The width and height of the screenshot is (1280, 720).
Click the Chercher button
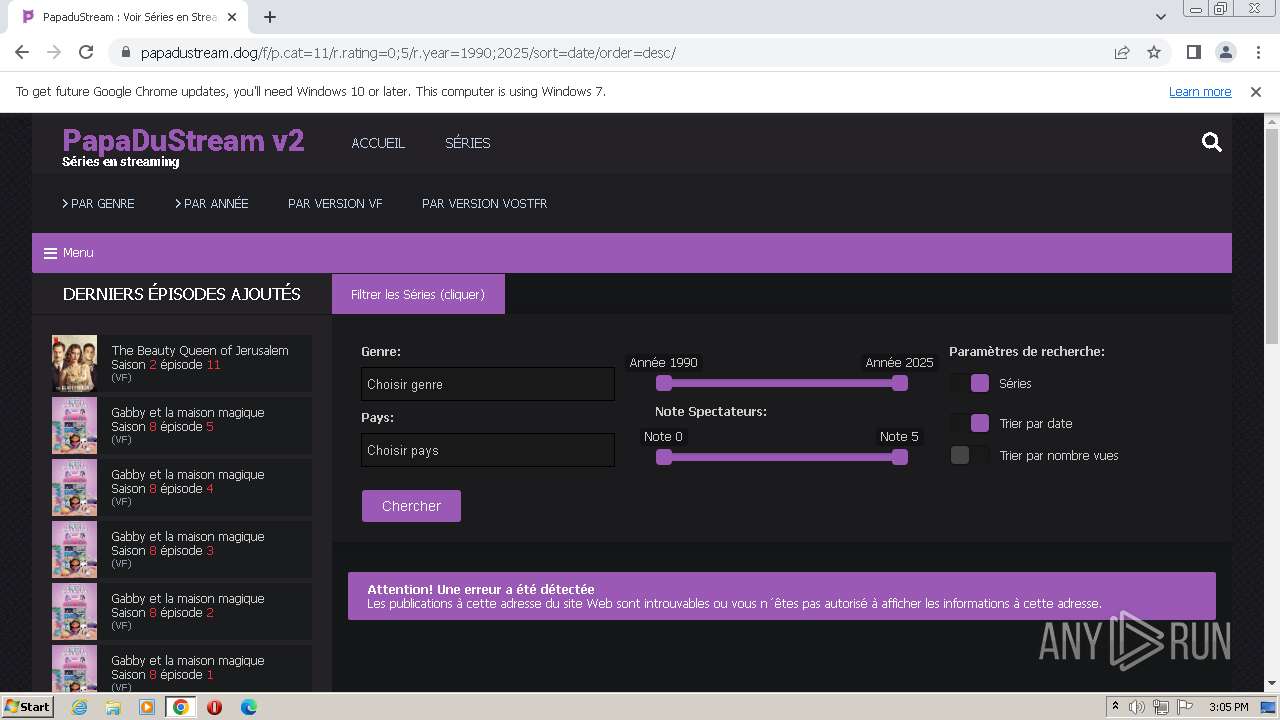411,506
